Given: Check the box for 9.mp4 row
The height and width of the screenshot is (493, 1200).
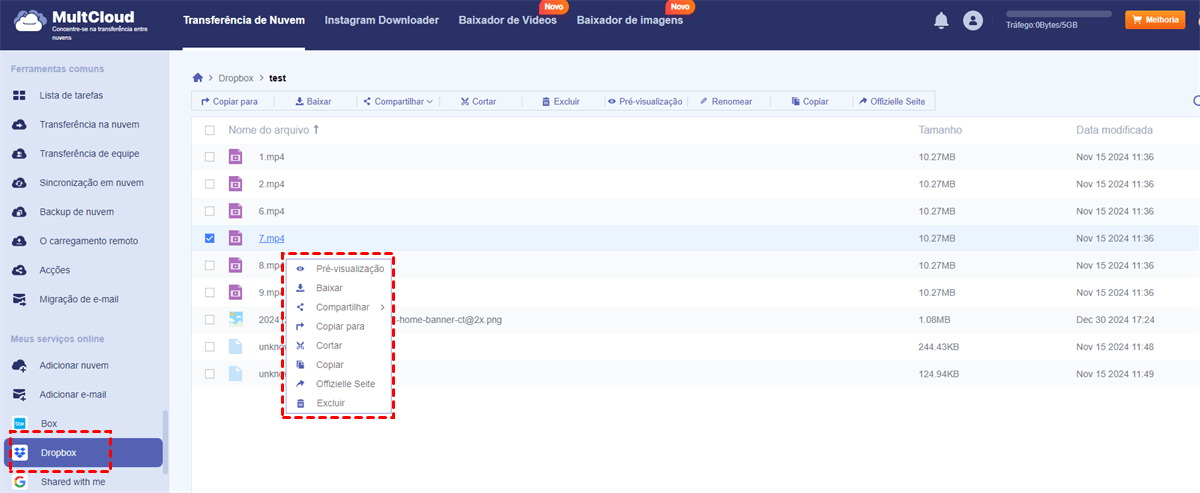Looking at the screenshot, I should tap(209, 292).
